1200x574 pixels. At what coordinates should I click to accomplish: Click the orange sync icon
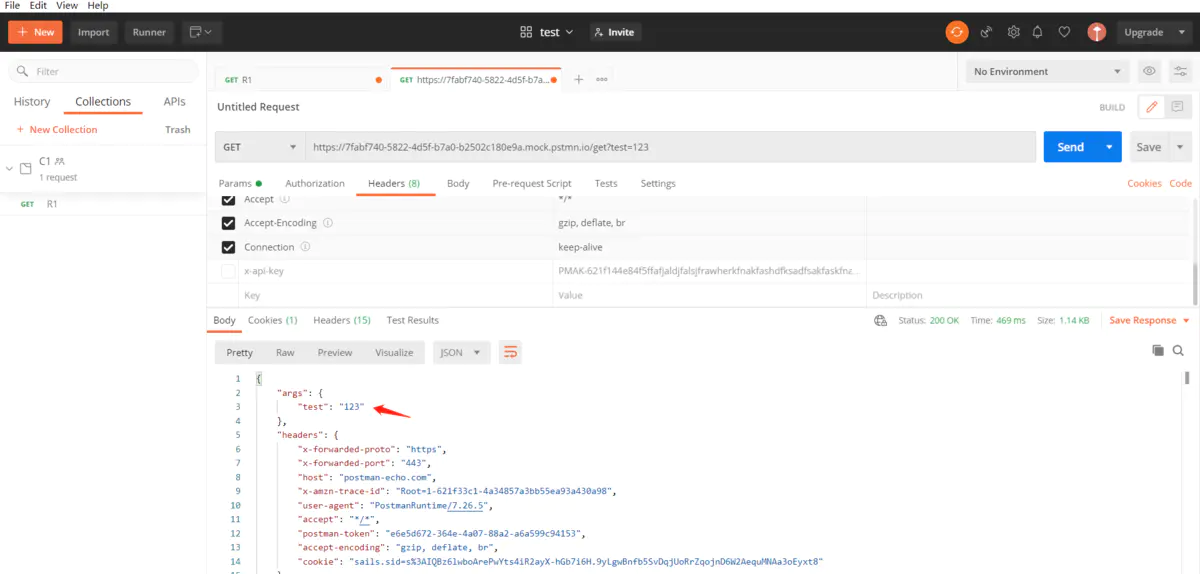pos(957,32)
